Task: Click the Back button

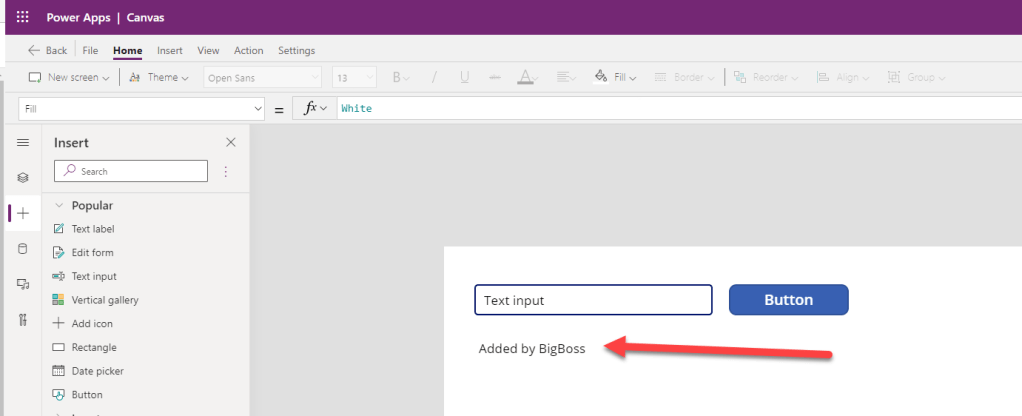Action: [x=47, y=51]
